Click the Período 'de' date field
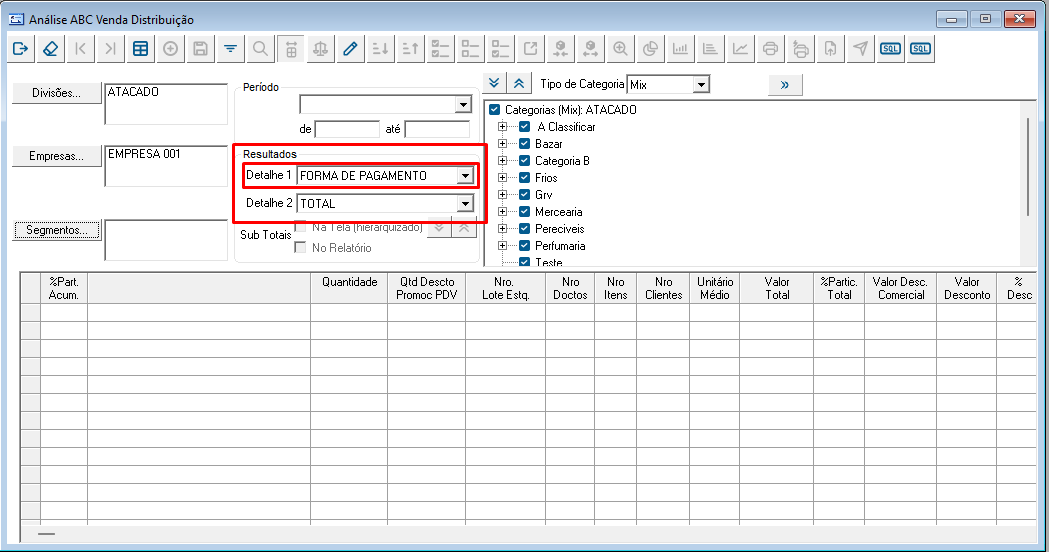 (x=347, y=129)
